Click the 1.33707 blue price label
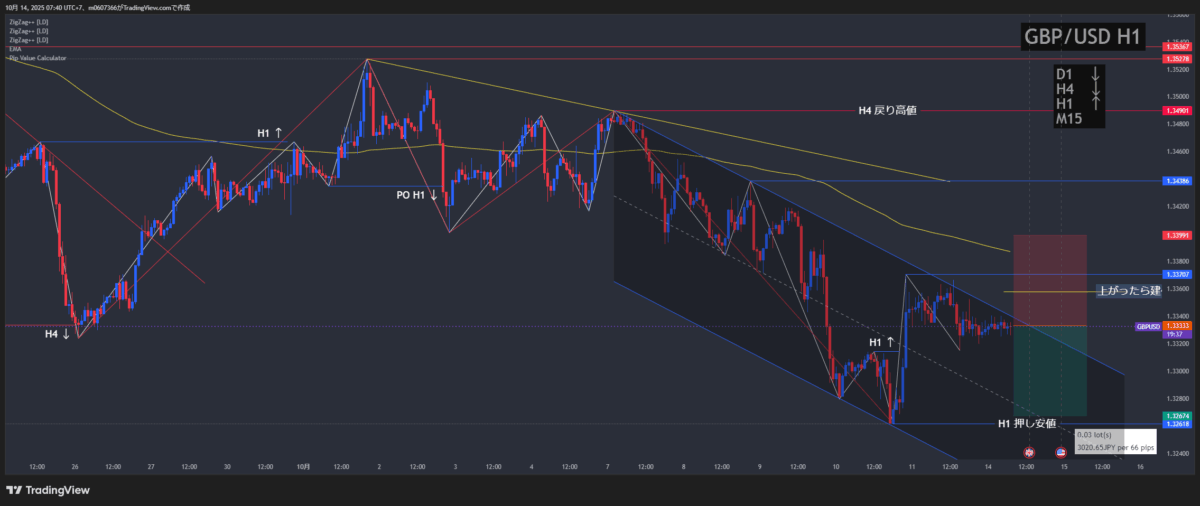 pos(1177,273)
